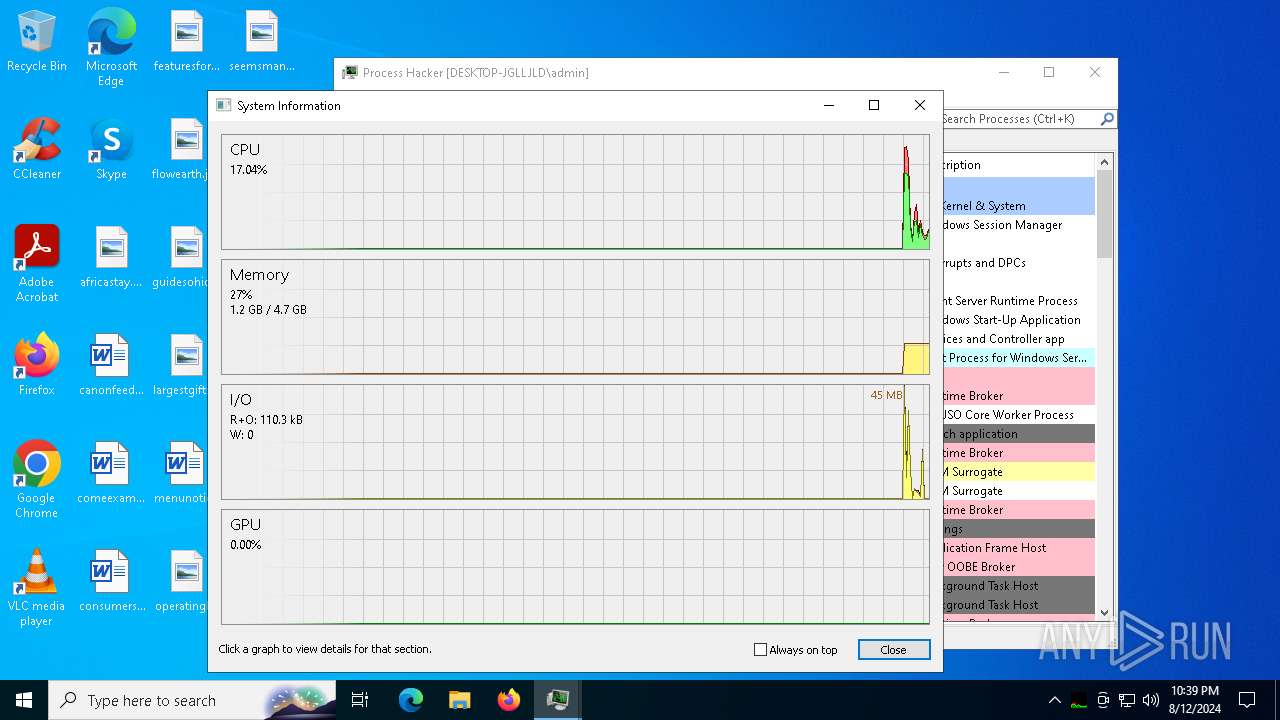The image size is (1280, 720).
Task: Select the comeexam Word document on desktop
Action: tap(111, 473)
